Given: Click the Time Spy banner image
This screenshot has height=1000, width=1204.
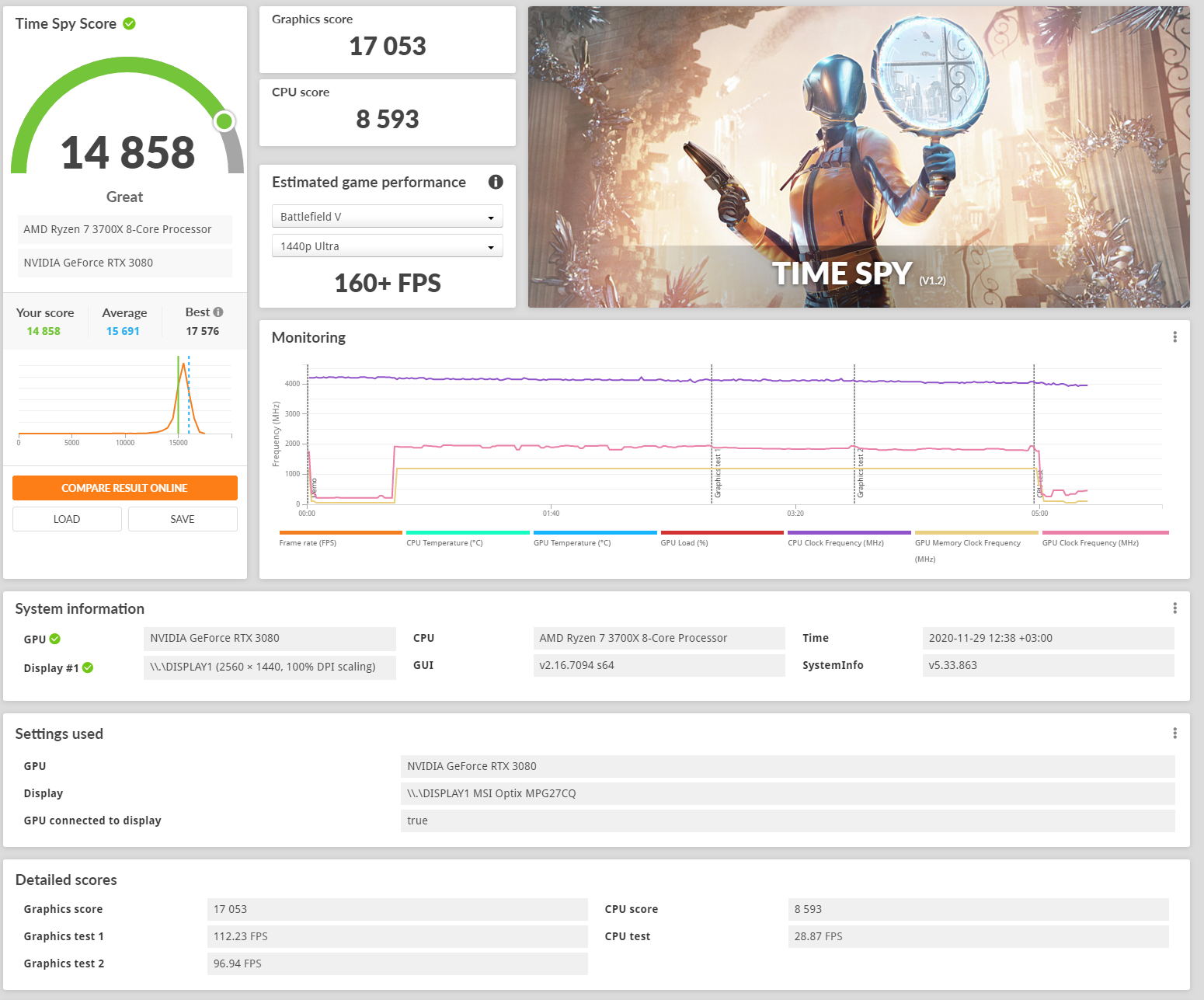Looking at the screenshot, I should click(x=858, y=157).
